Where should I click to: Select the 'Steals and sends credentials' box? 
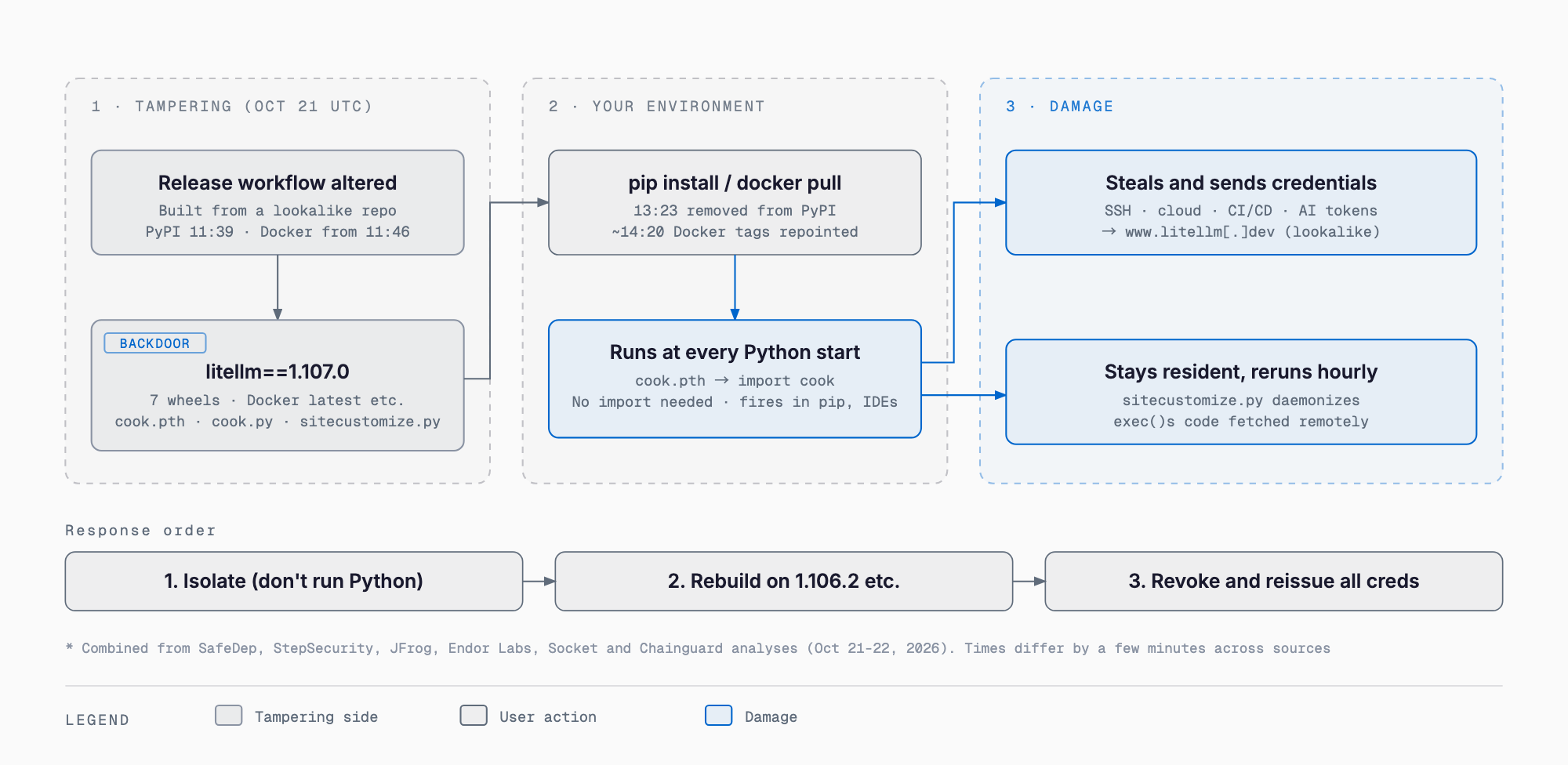1241,202
